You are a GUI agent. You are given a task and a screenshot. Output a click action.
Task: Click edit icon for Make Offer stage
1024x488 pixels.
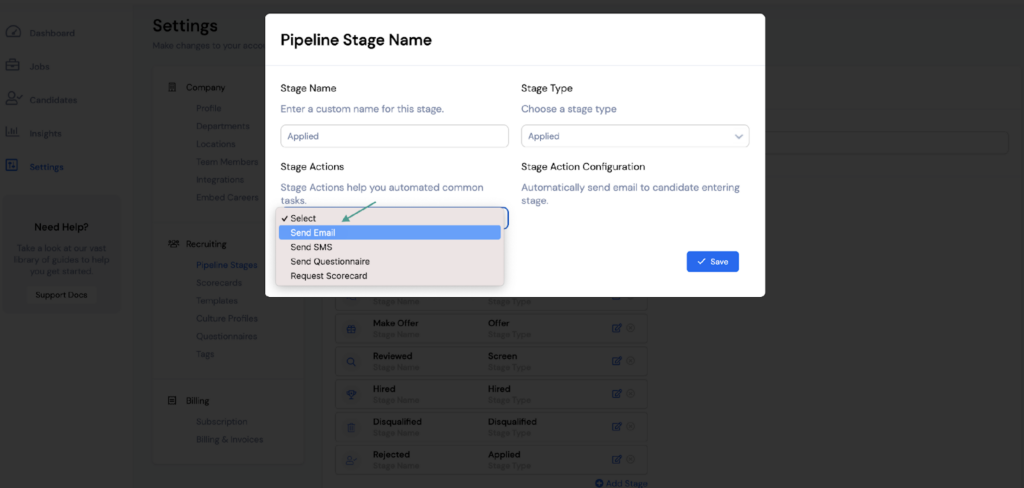pos(616,328)
